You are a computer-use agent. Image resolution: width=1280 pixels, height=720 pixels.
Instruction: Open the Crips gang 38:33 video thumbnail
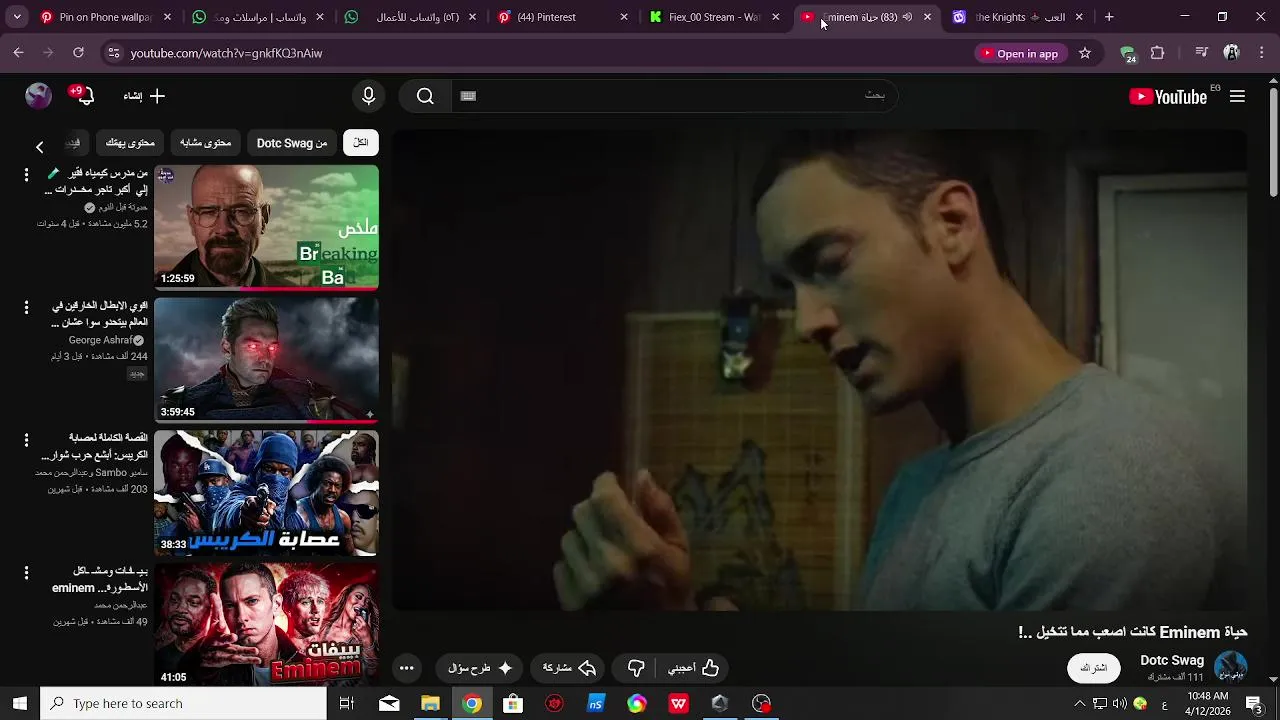click(x=266, y=493)
